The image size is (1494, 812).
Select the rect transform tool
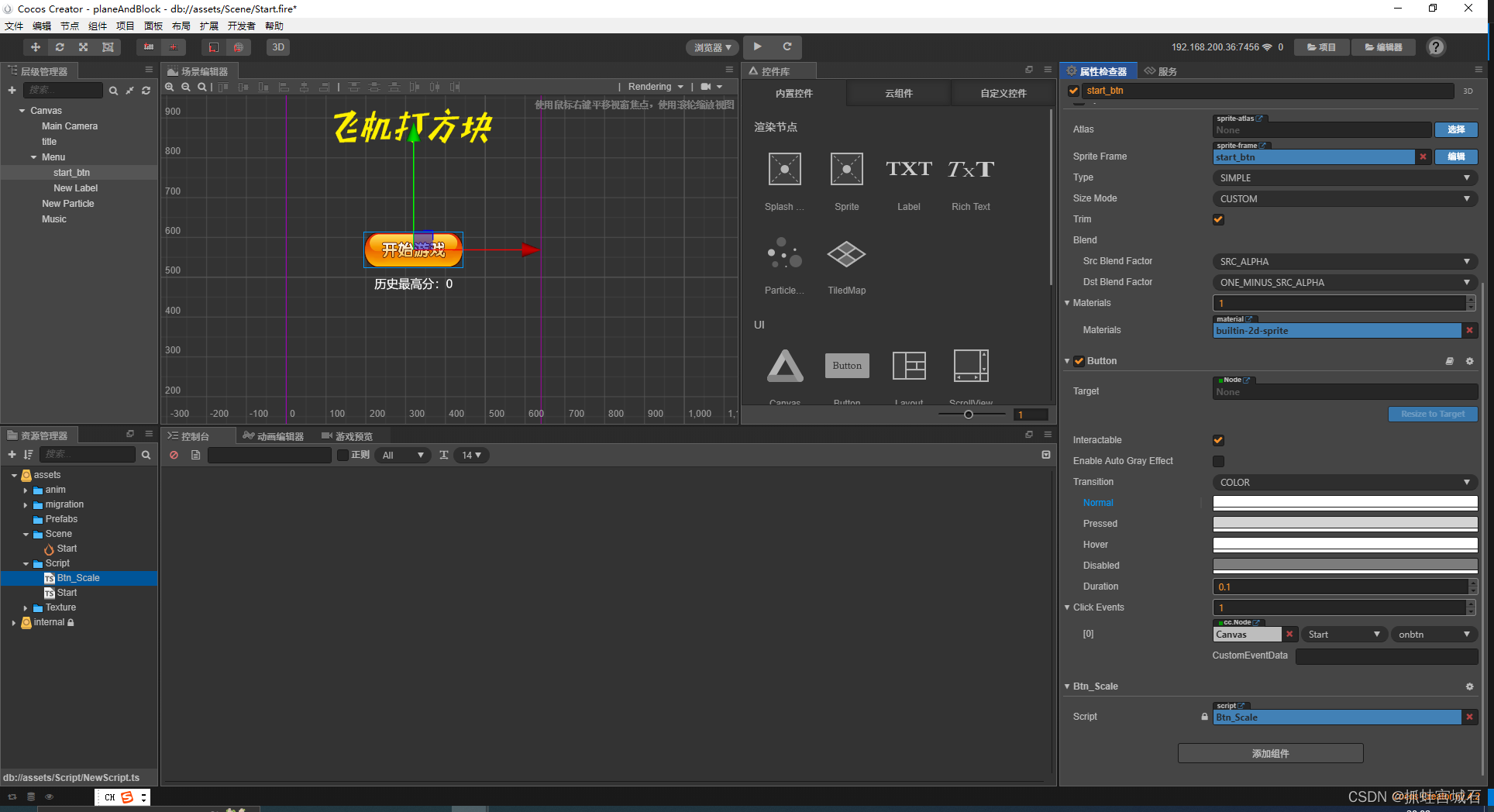click(108, 47)
